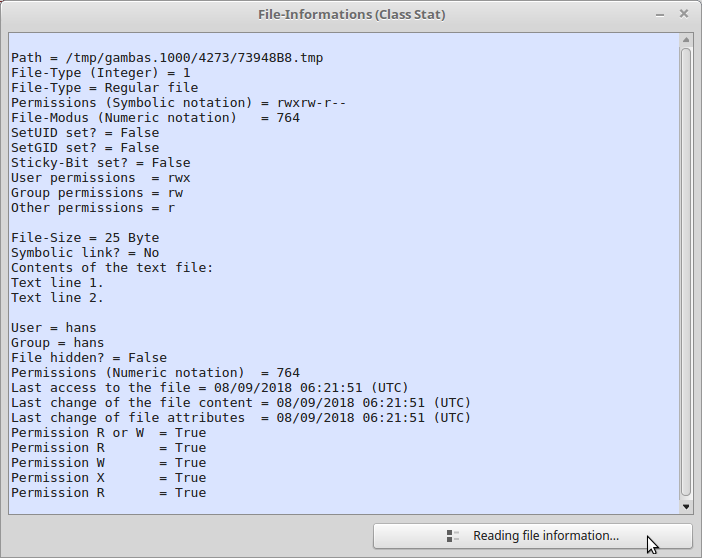Viewport: 702px width, 558px height.
Task: Click the File hidden? = False line
Action: coord(89,358)
